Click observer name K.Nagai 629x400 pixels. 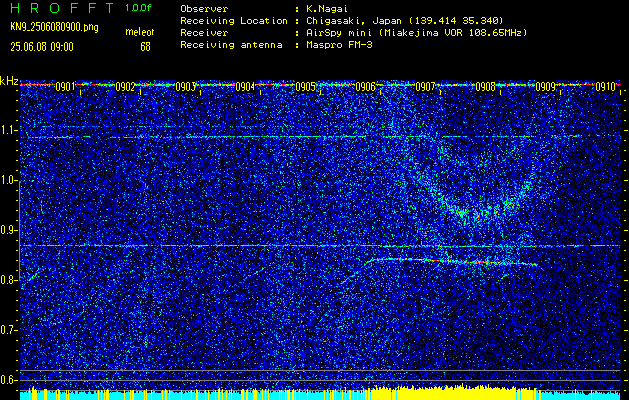[326, 8]
